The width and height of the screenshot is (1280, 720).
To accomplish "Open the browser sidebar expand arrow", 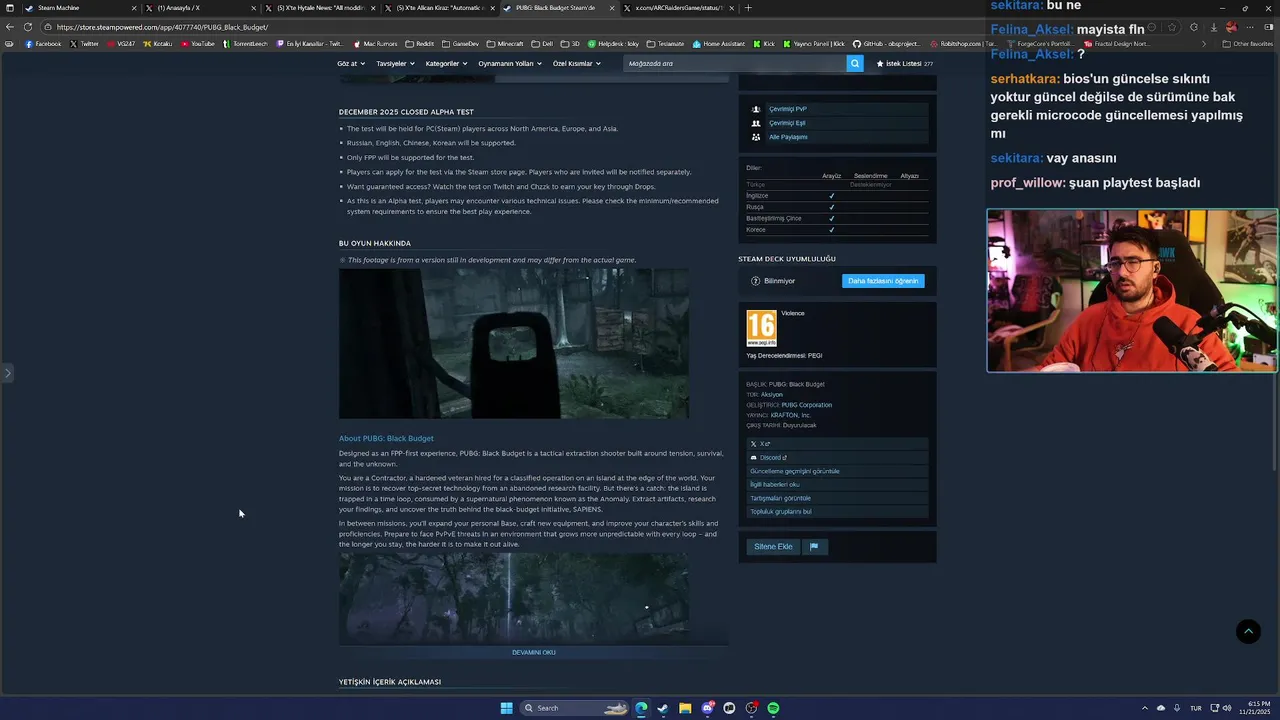I will (7, 373).
